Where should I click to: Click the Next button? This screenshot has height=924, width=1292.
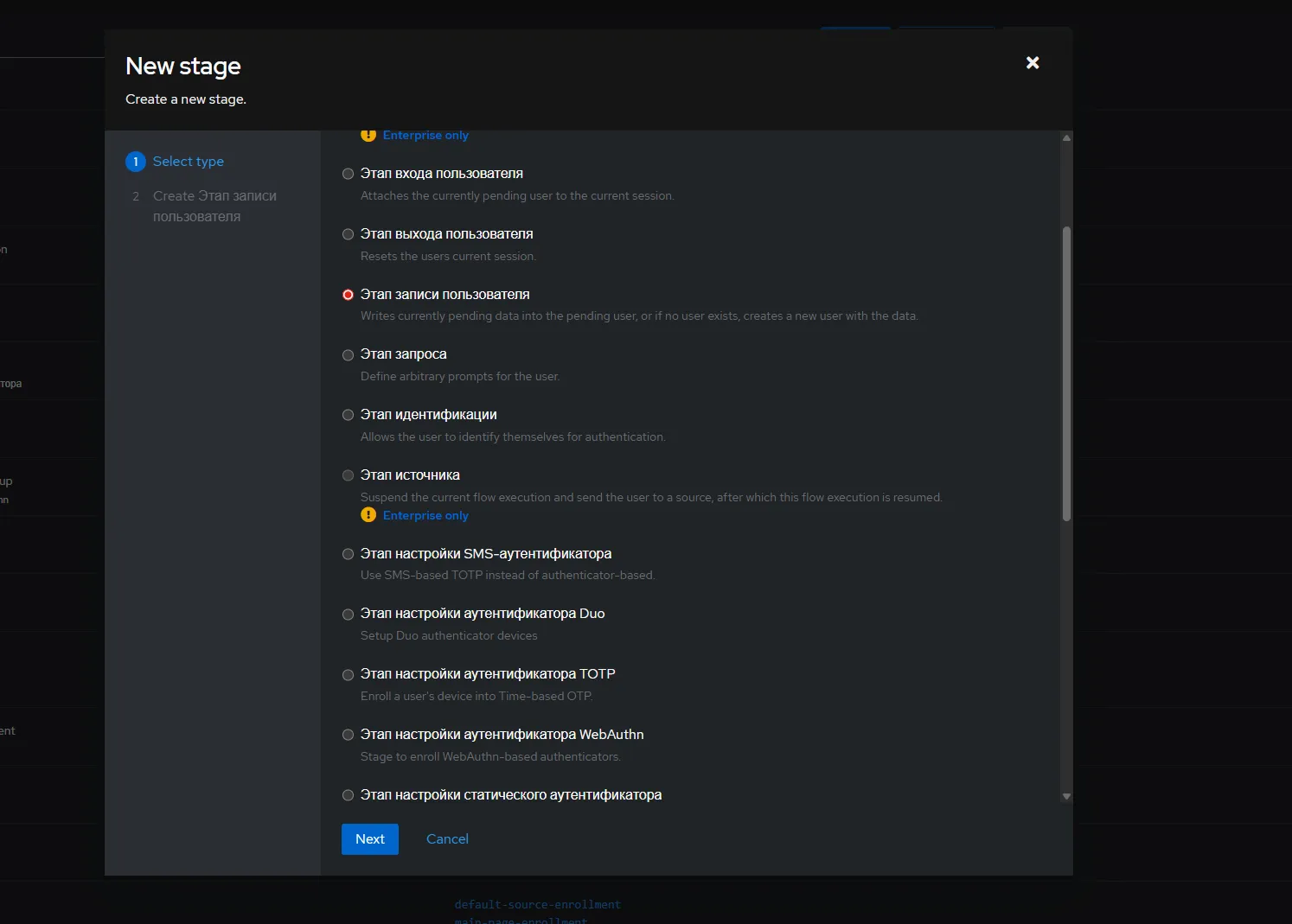(369, 839)
